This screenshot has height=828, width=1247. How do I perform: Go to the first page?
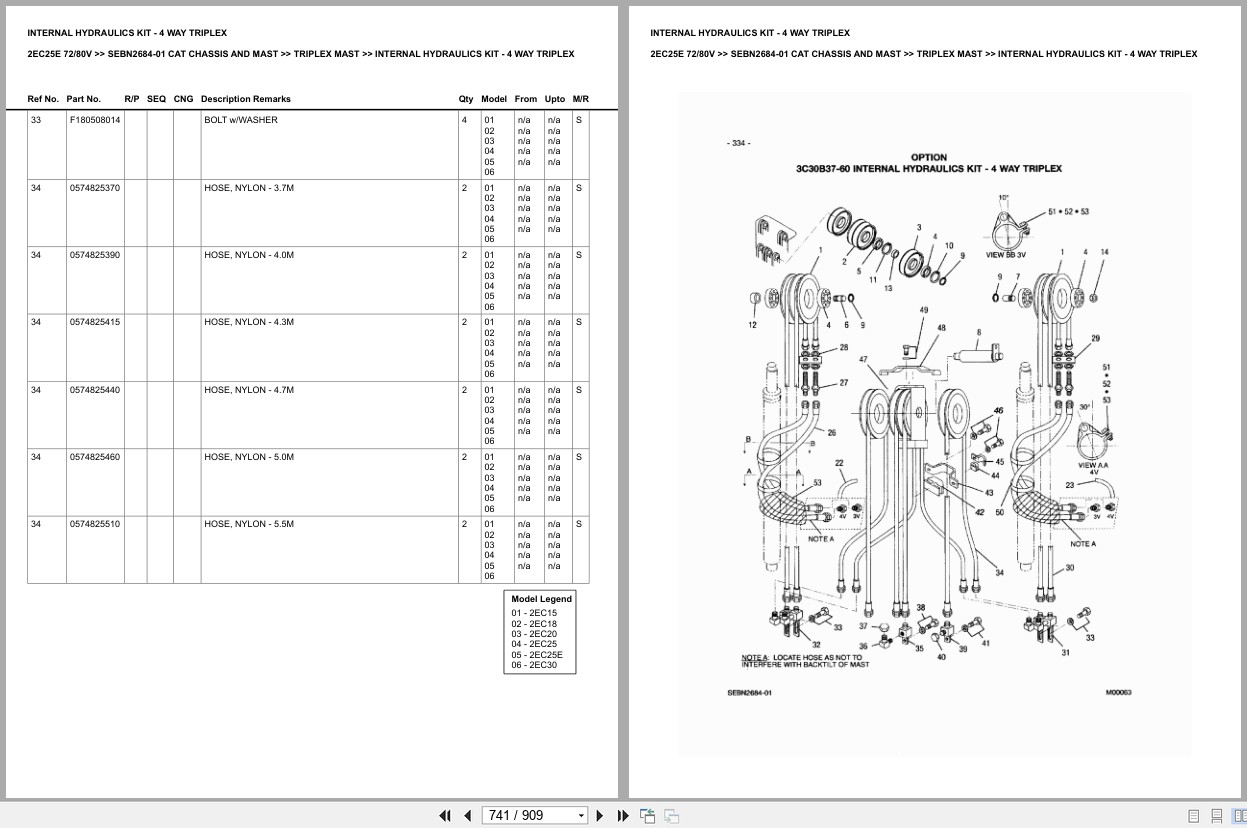445,815
